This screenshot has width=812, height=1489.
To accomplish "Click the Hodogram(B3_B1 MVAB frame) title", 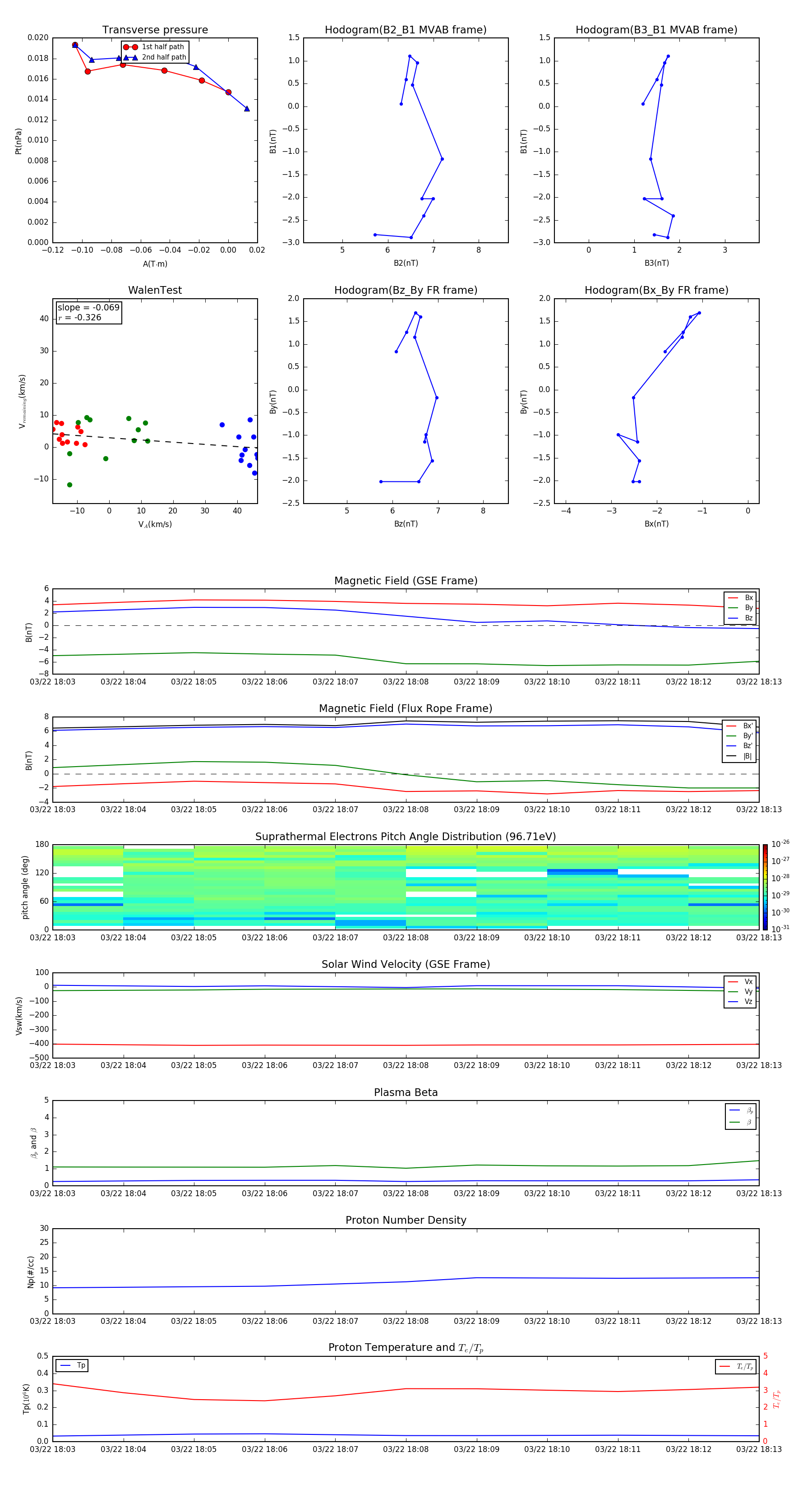I will pos(656,30).
